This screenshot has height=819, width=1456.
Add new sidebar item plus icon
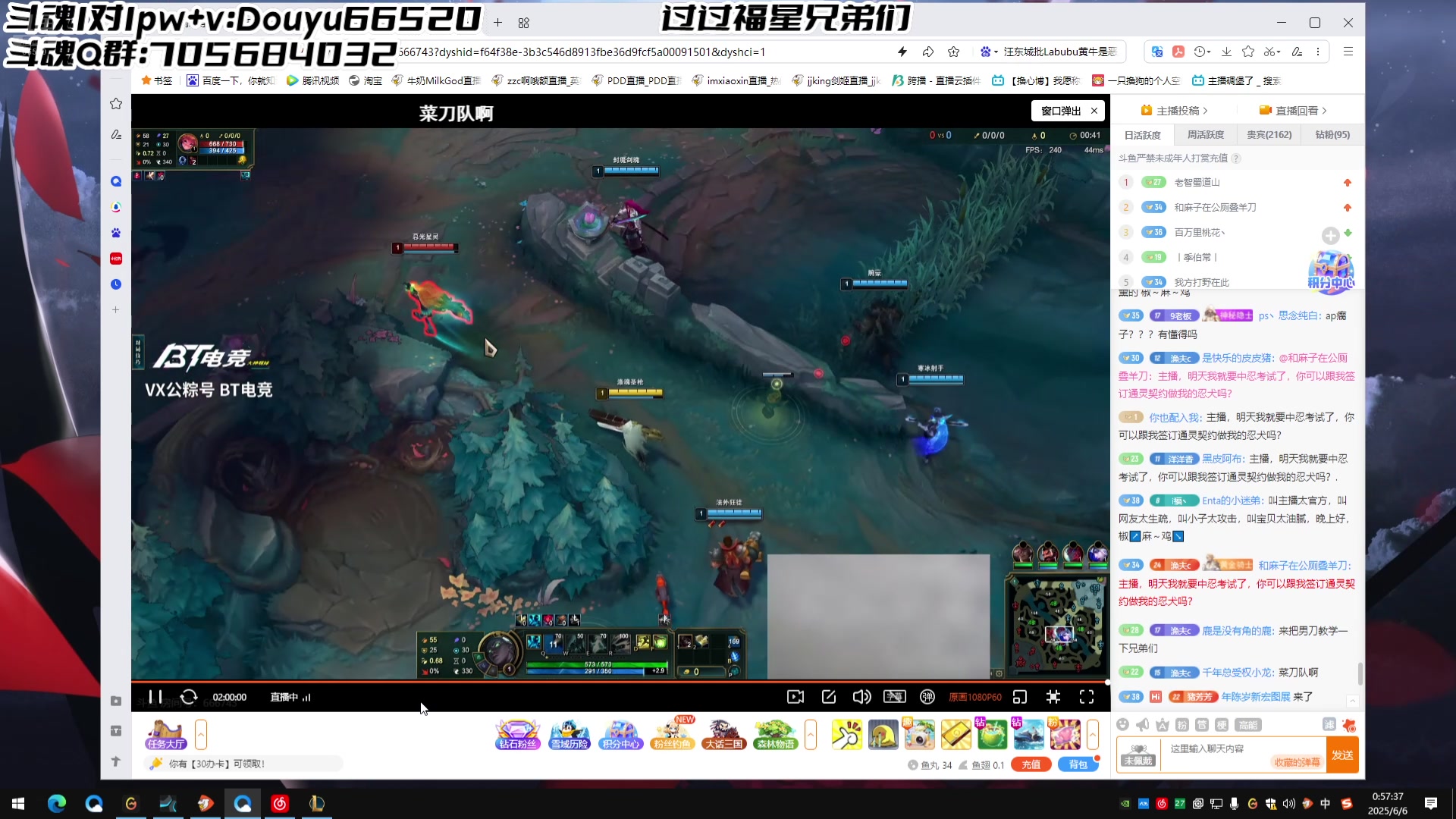click(x=116, y=309)
